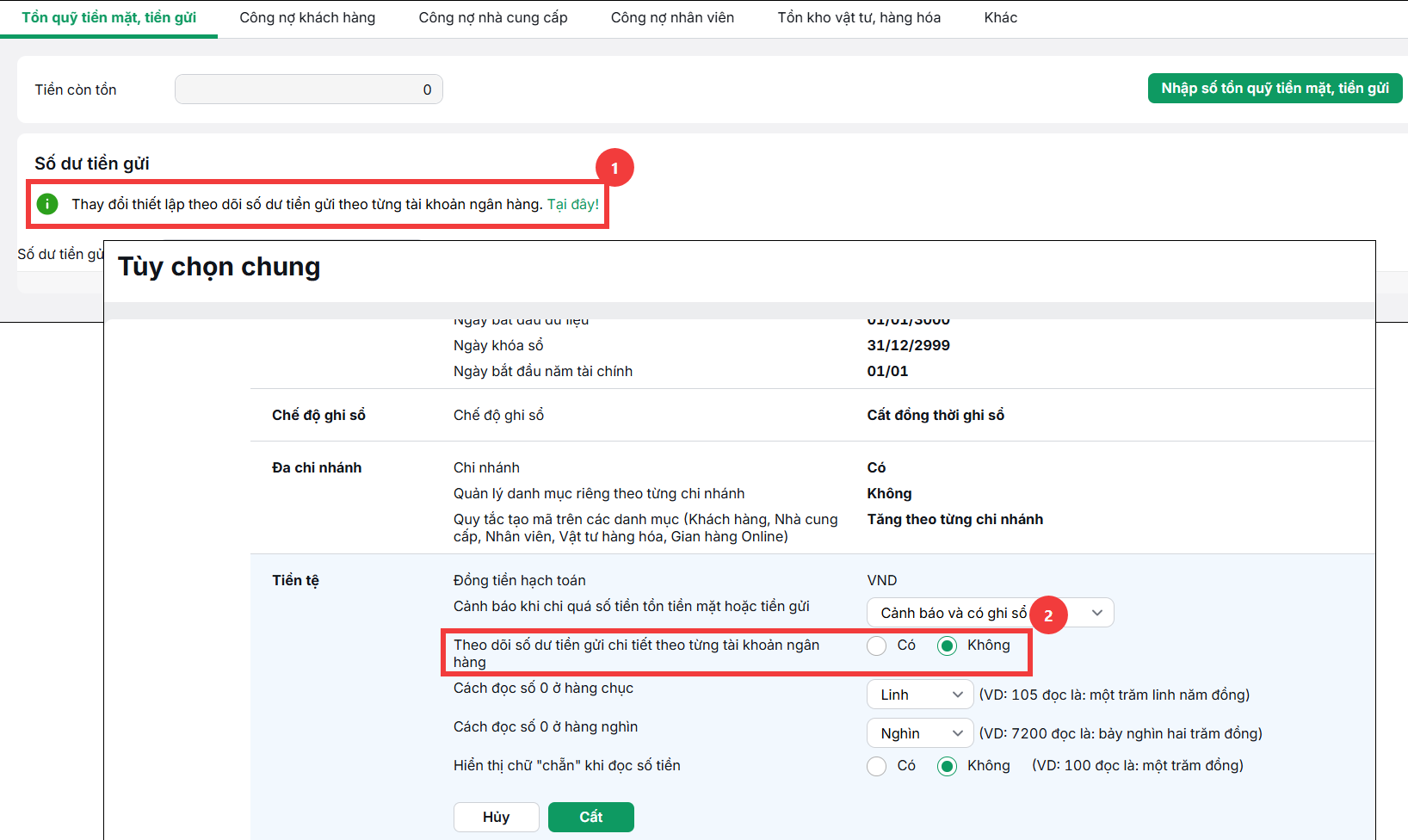Click the 'Ngày khóa sổ' label
1408x840 pixels.
tap(498, 345)
